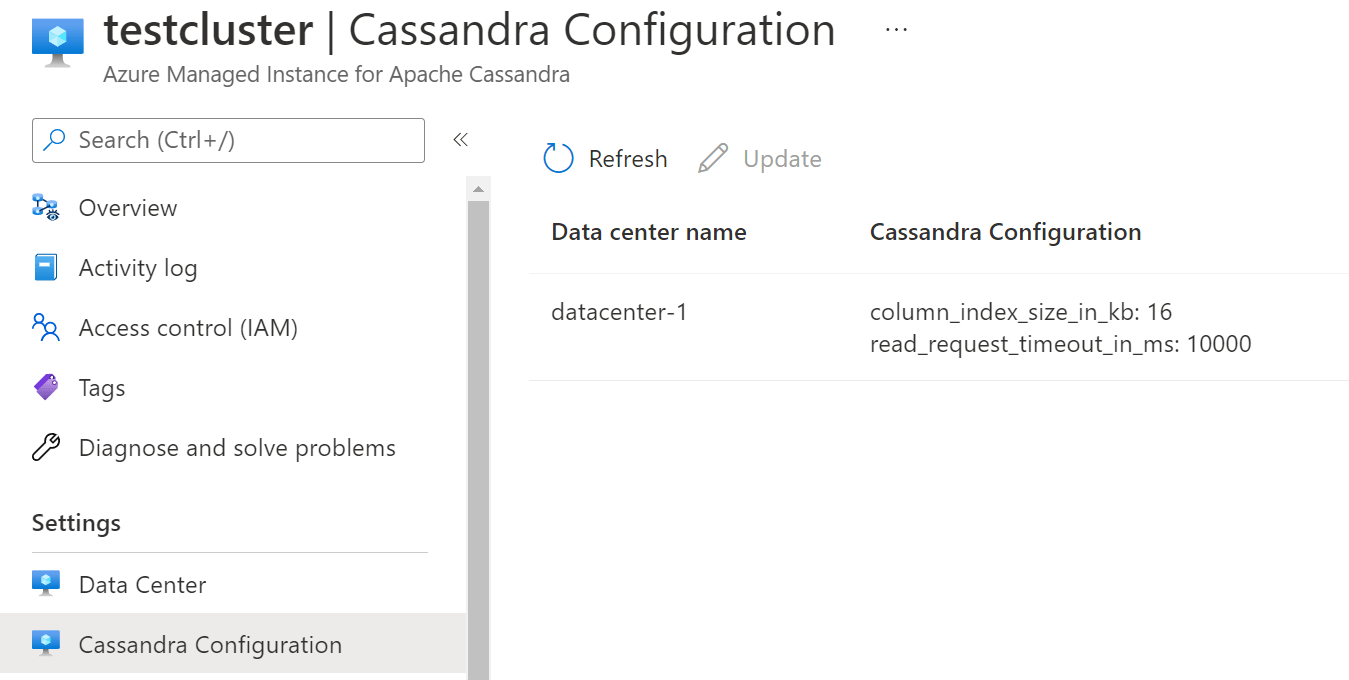This screenshot has width=1349, height=680.
Task: Click the Update pencil icon
Action: 712,157
